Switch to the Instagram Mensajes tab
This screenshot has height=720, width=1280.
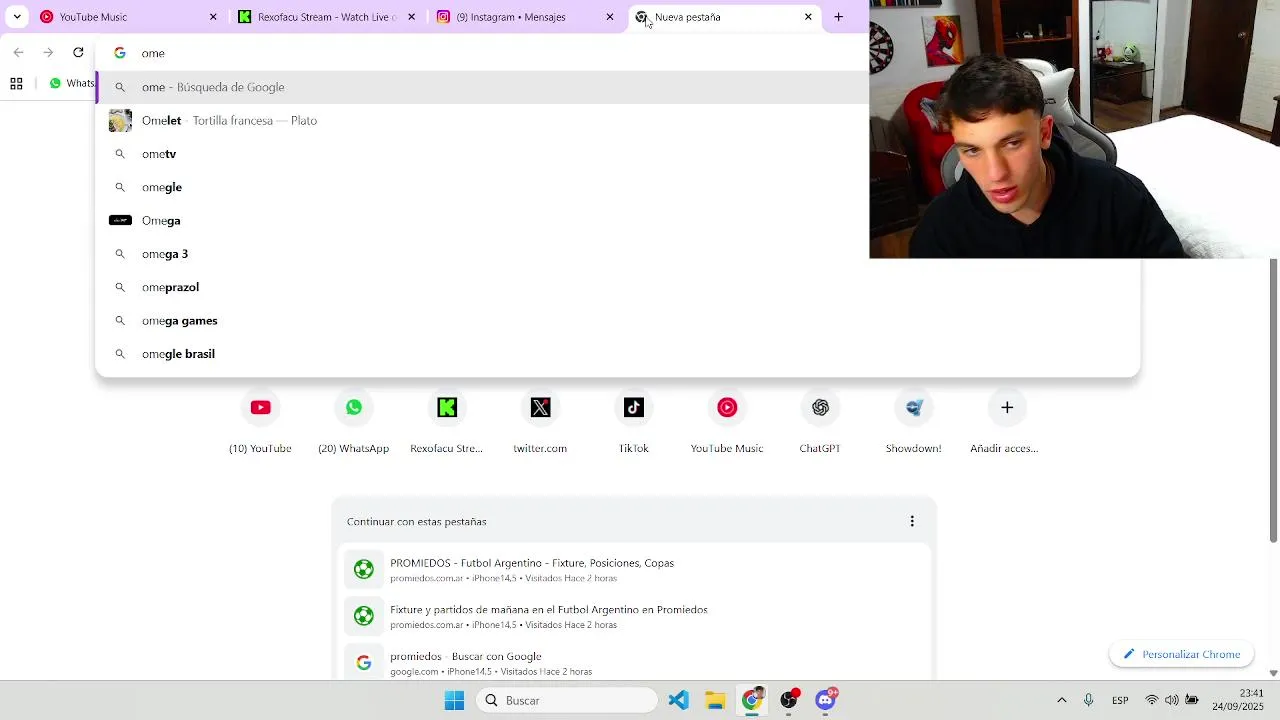[526, 17]
